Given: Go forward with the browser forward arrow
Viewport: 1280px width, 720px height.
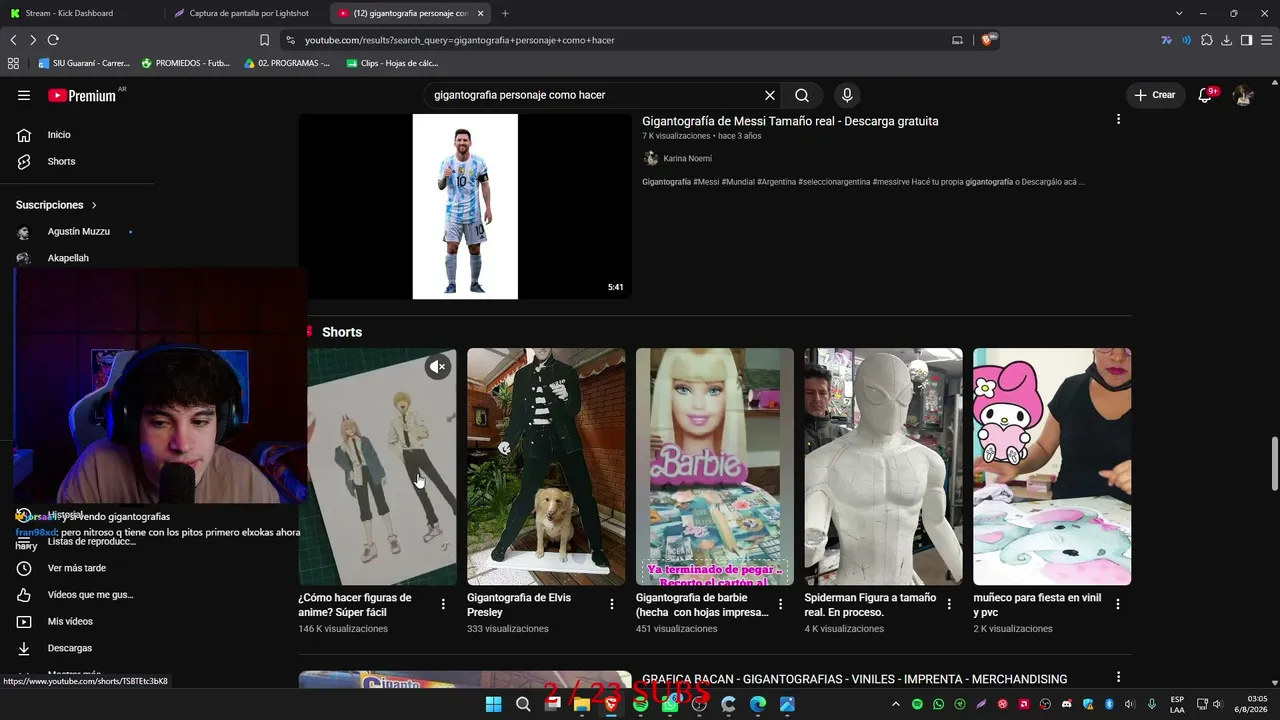Looking at the screenshot, I should [x=33, y=40].
